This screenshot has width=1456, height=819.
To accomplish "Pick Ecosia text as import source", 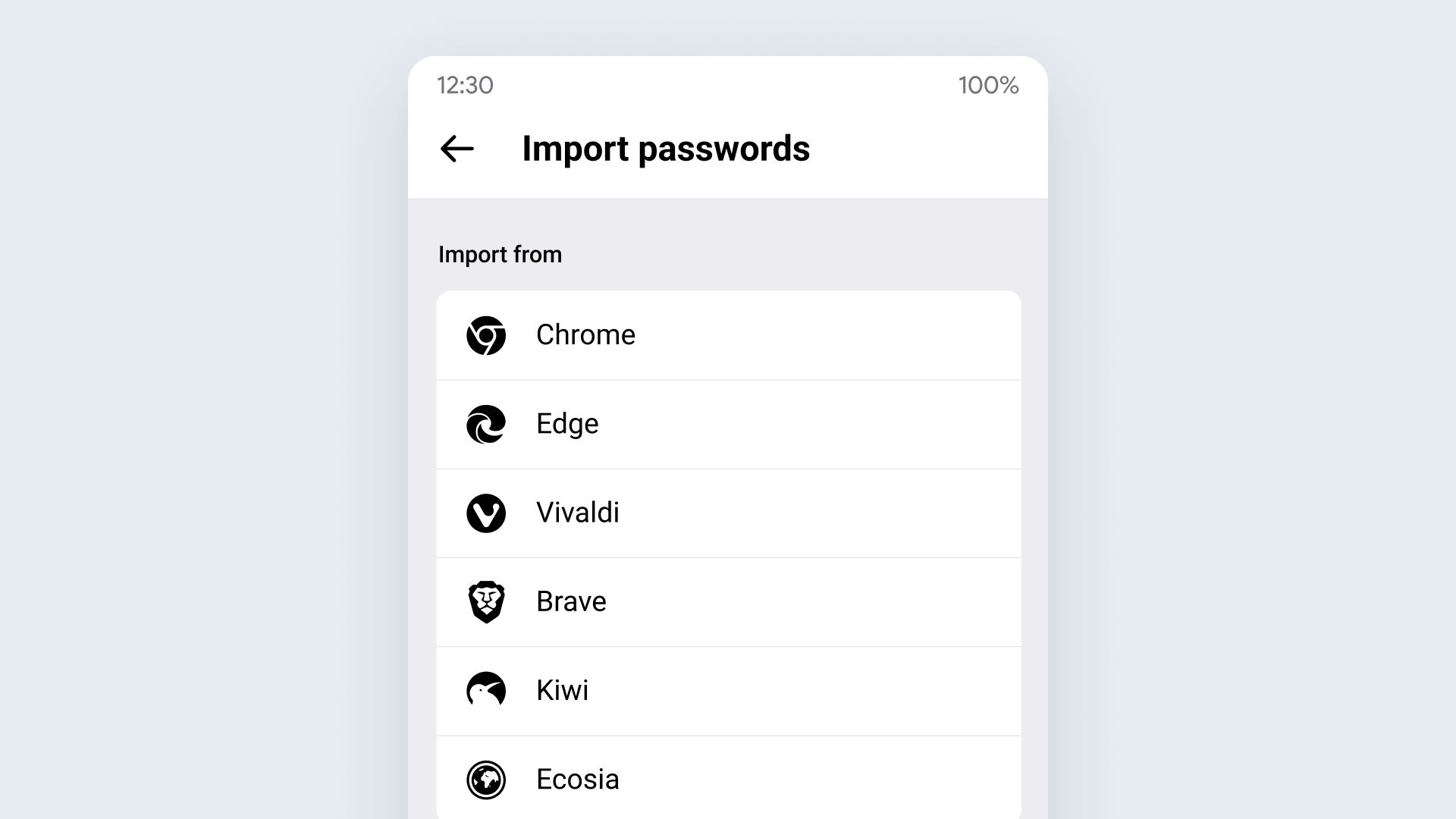I will click(578, 780).
